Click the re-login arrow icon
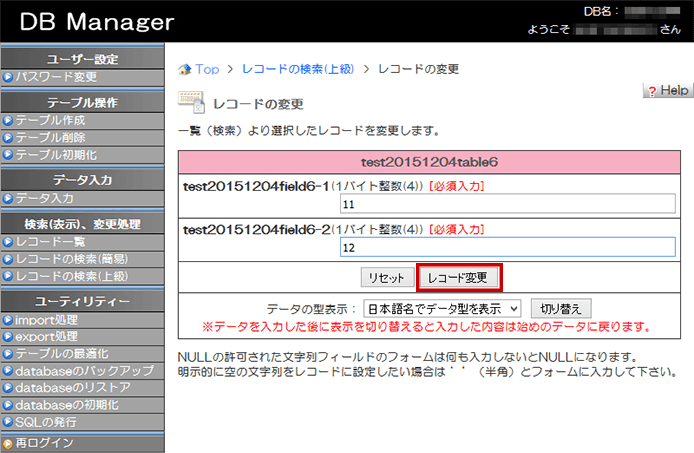 pyautogui.click(x=8, y=443)
